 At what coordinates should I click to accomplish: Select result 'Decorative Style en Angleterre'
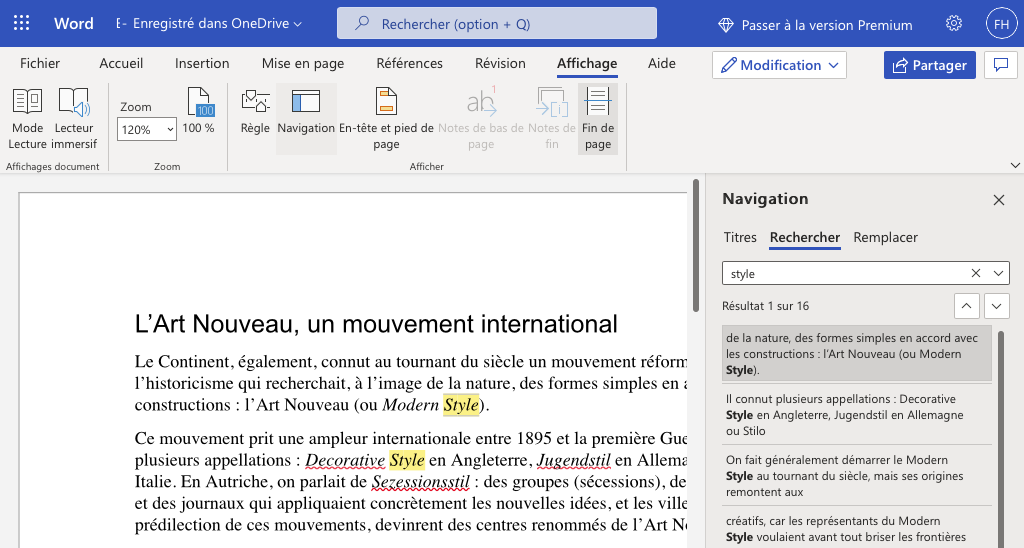857,415
